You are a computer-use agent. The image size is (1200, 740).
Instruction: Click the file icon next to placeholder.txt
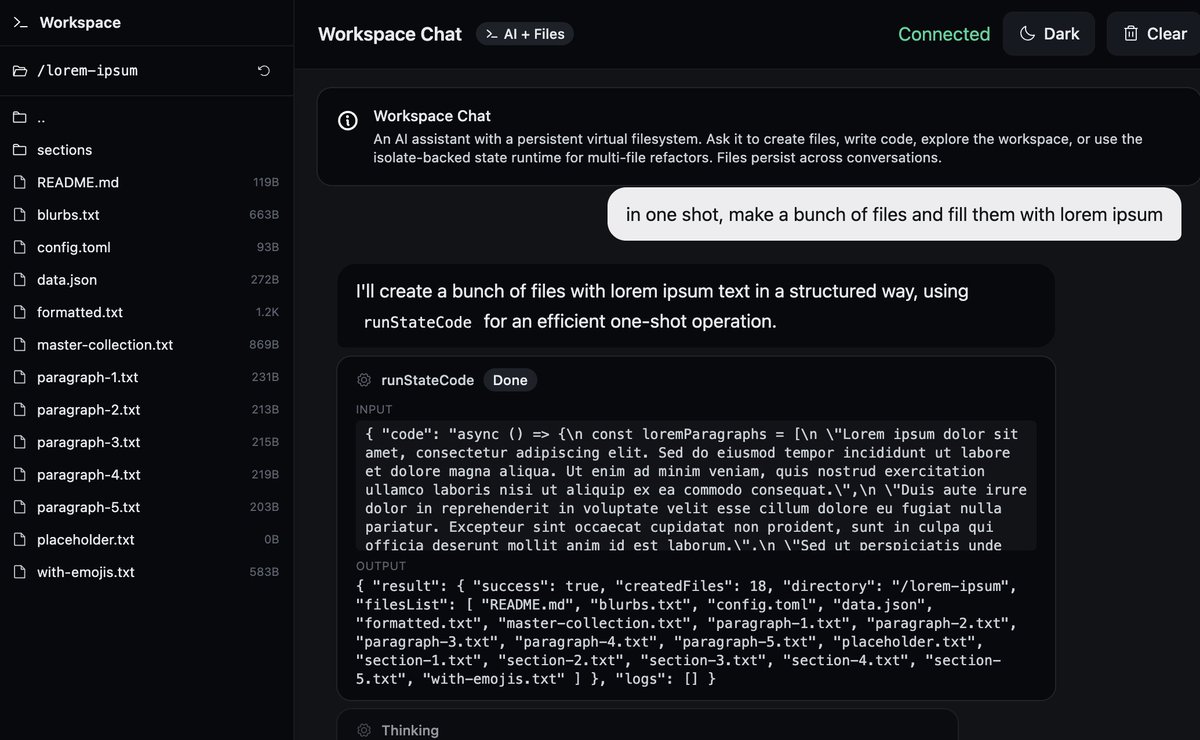point(20,540)
